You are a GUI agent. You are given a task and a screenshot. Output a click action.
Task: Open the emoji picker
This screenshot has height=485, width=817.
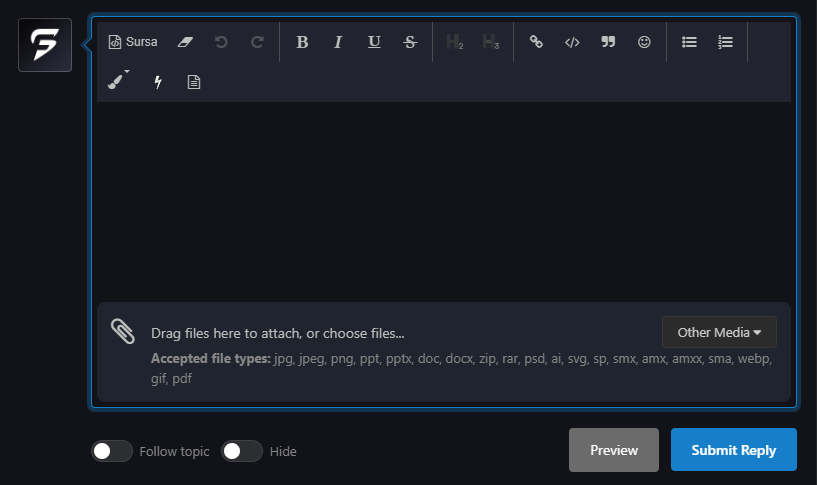644,42
